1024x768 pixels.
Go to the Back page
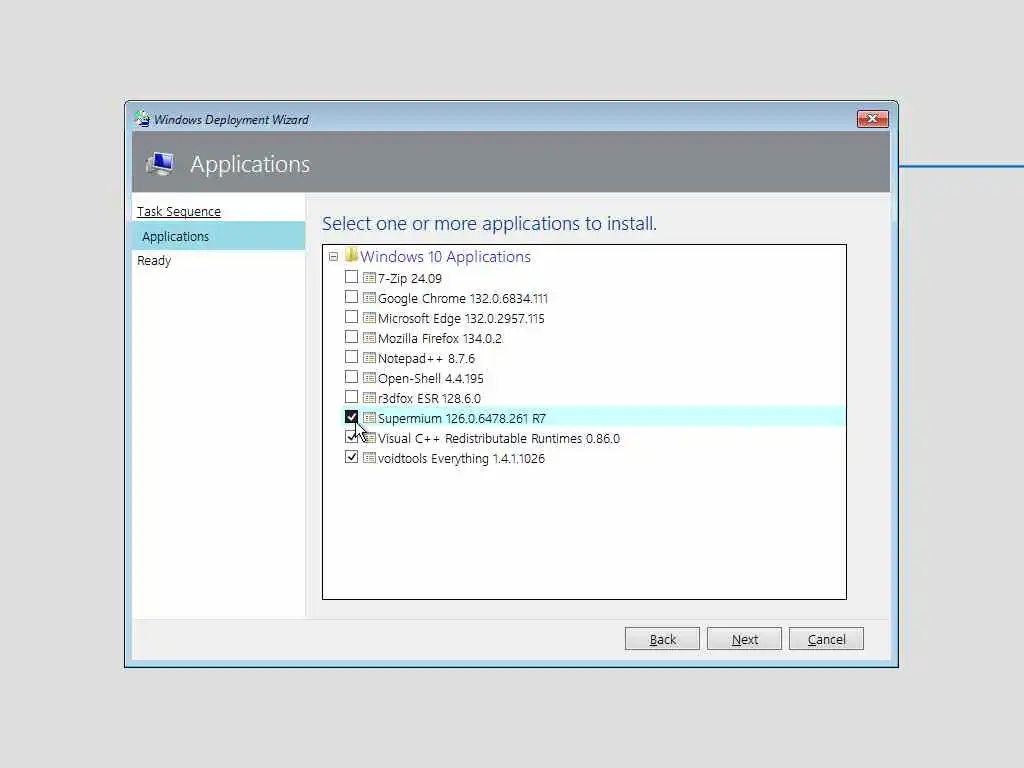point(662,639)
